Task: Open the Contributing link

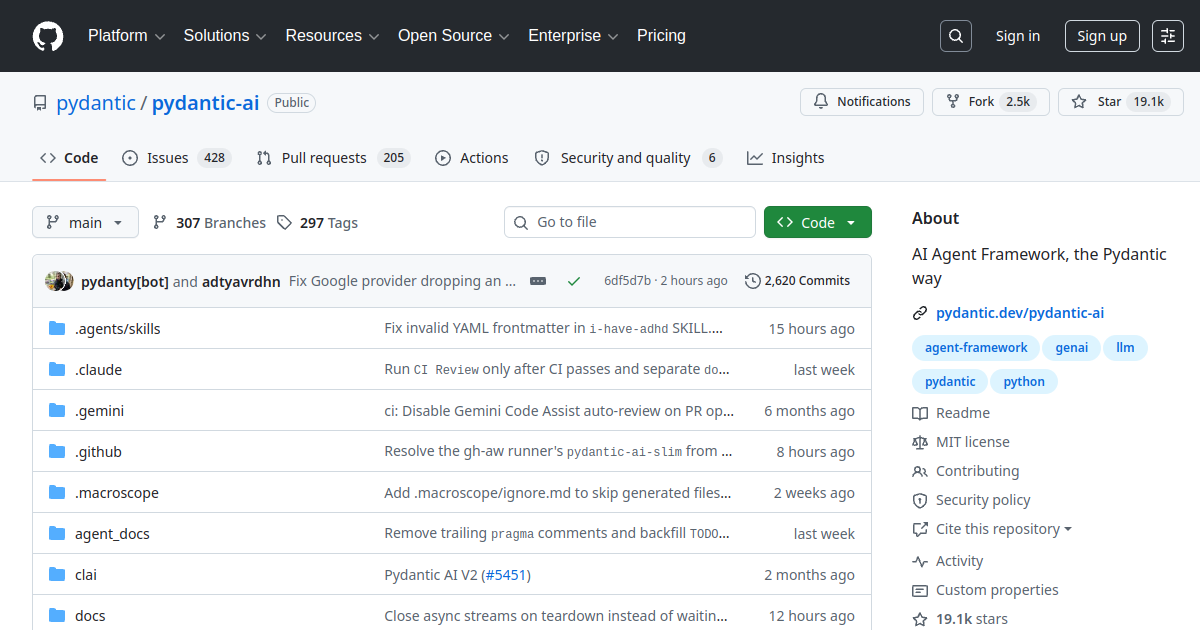Action: tap(966, 471)
